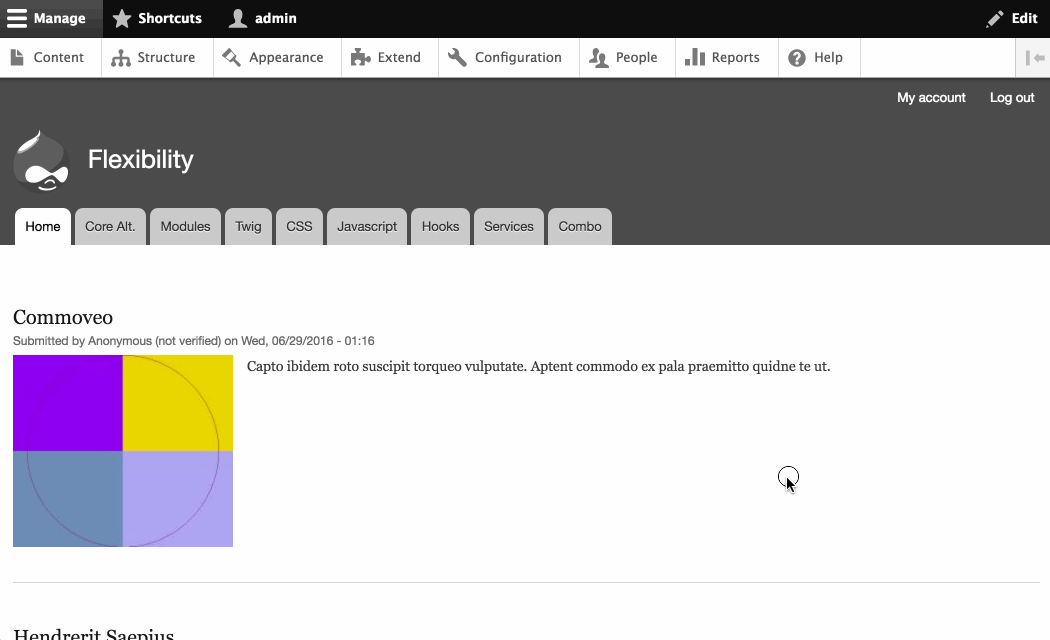
Task: Open the Hendrerit Saepius article title
Action: [94, 634]
